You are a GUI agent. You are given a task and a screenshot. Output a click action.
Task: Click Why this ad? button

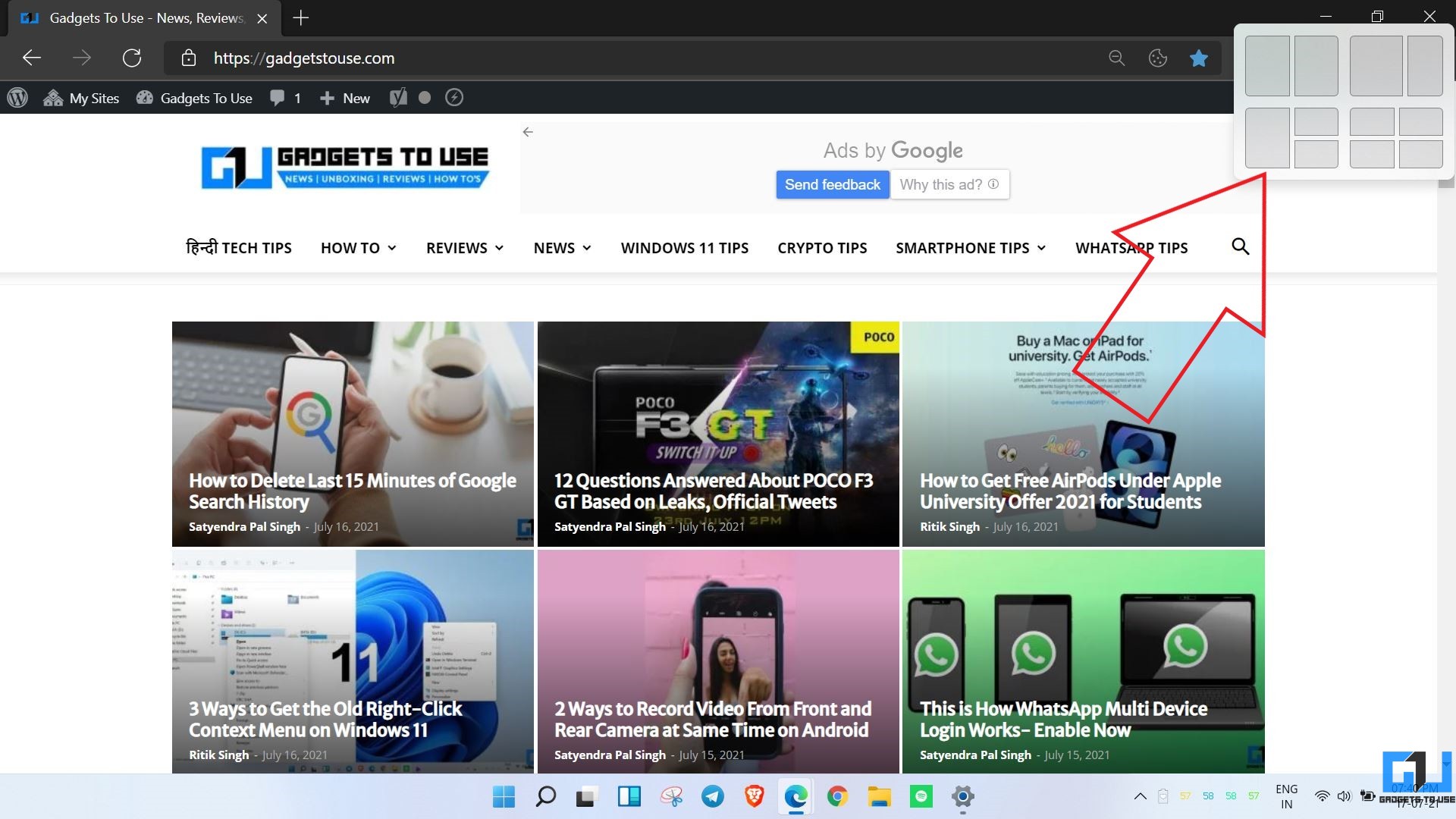(x=949, y=184)
